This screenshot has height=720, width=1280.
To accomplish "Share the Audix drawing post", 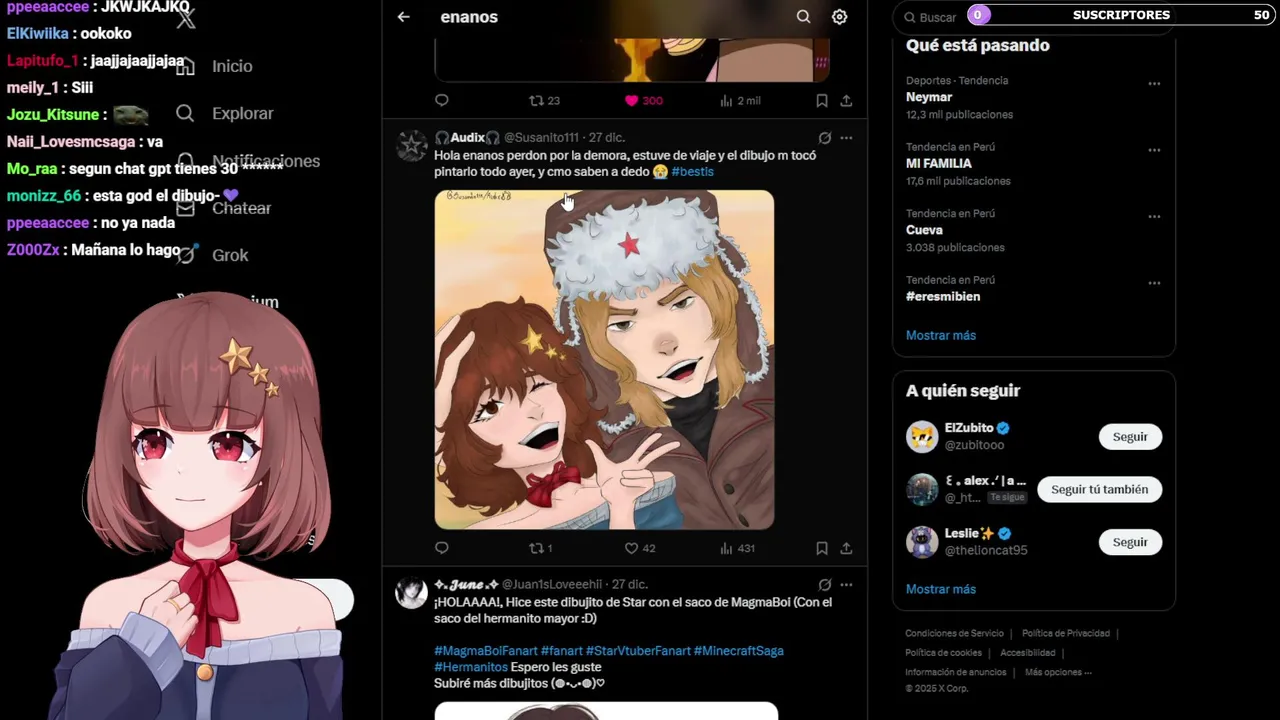I will (x=846, y=548).
